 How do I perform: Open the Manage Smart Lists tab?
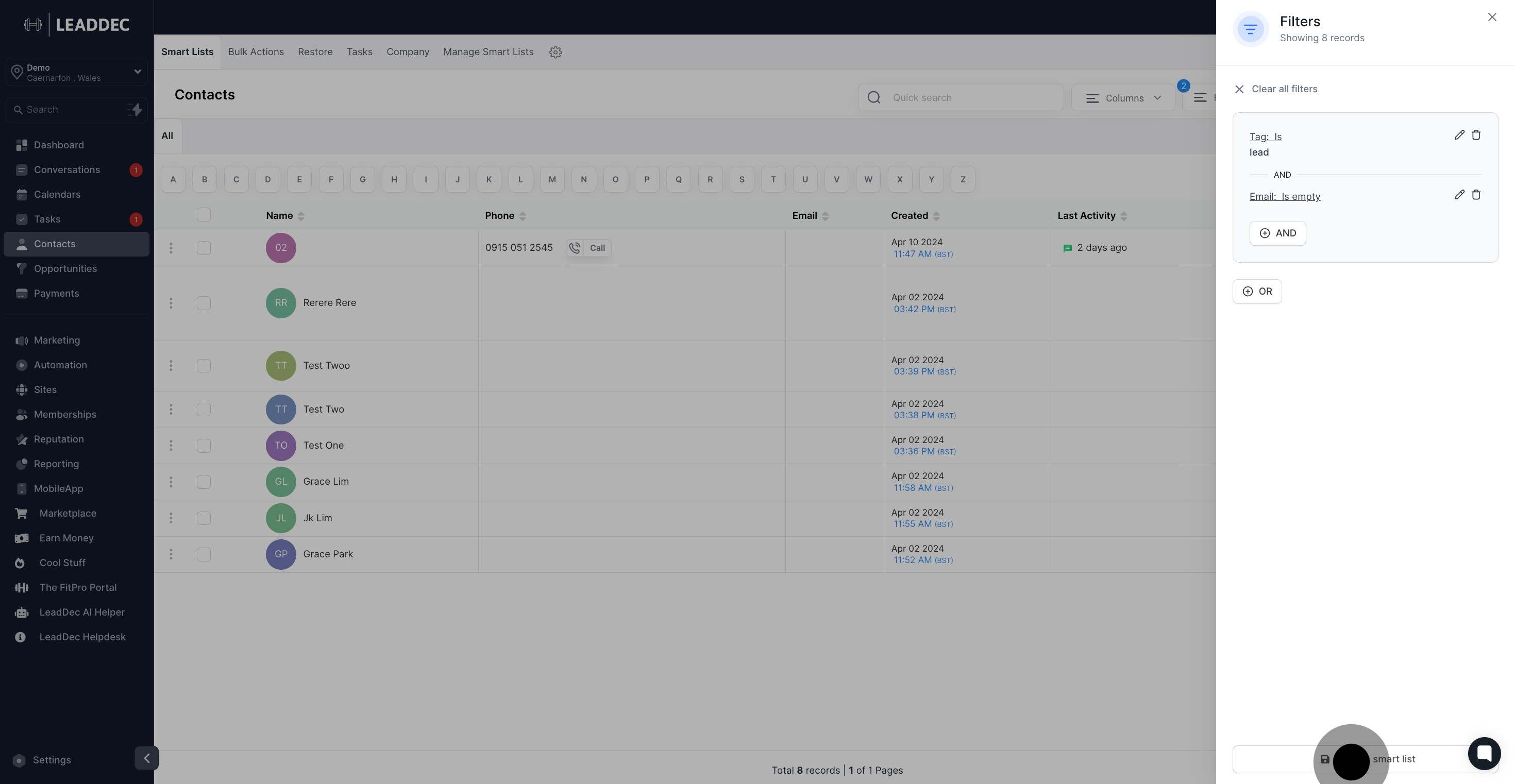(x=488, y=53)
